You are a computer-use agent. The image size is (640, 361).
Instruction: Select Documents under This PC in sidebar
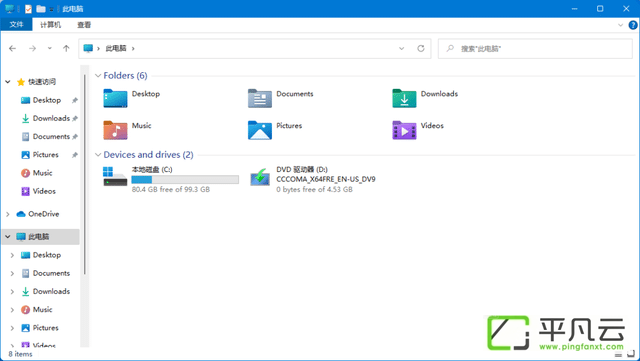click(51, 273)
